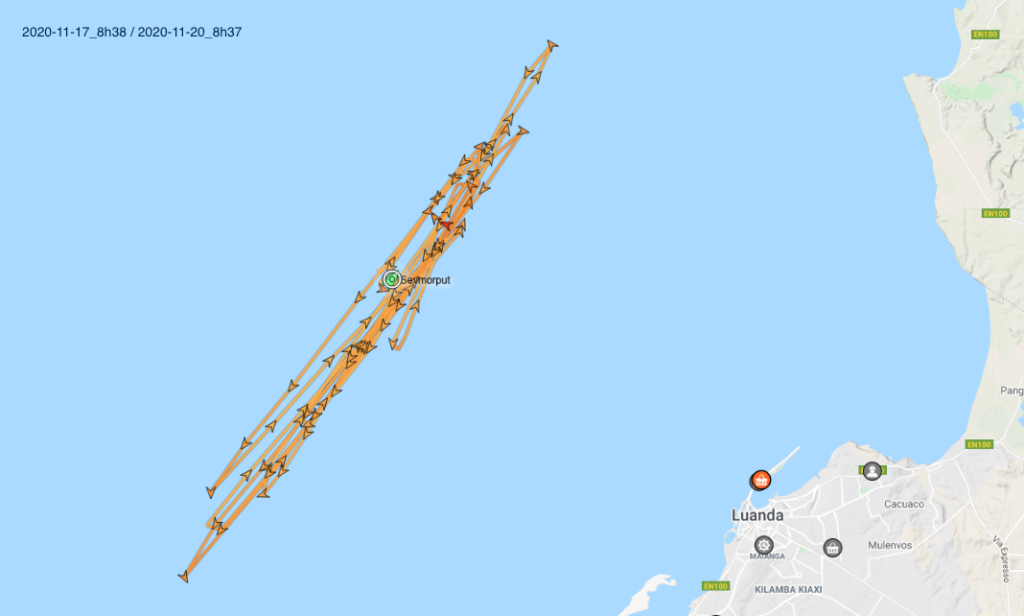Click the green Sevmorput ship position marker
The height and width of the screenshot is (616, 1024).
click(x=391, y=280)
